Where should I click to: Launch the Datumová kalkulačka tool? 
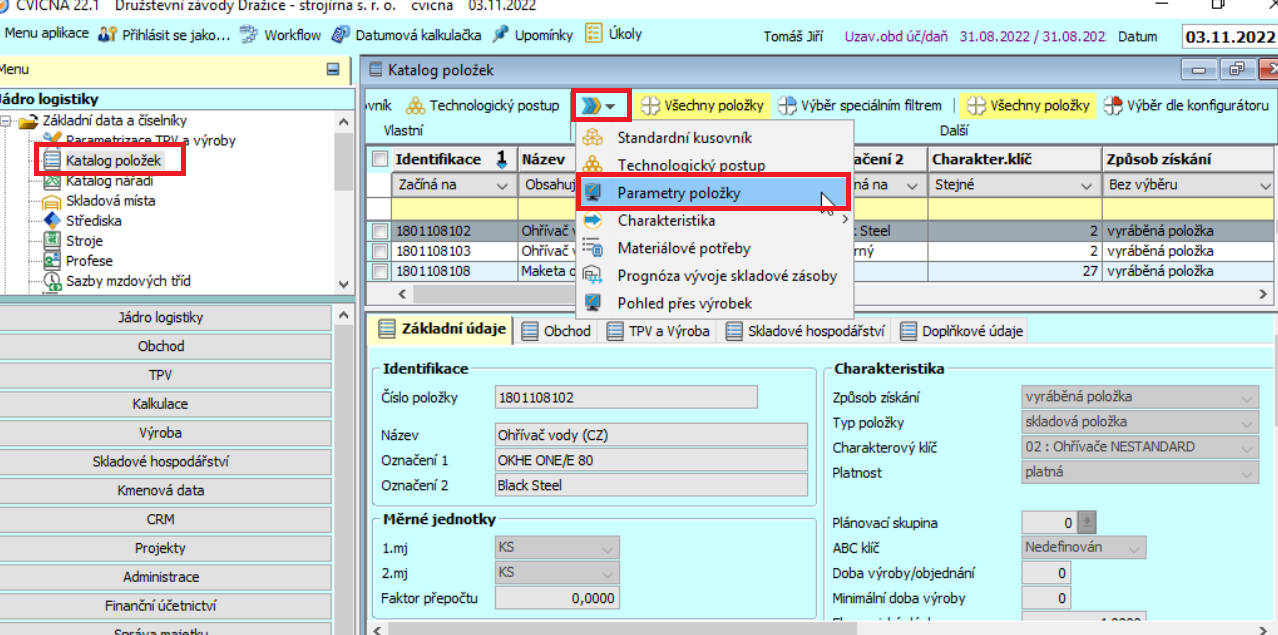coord(340,35)
